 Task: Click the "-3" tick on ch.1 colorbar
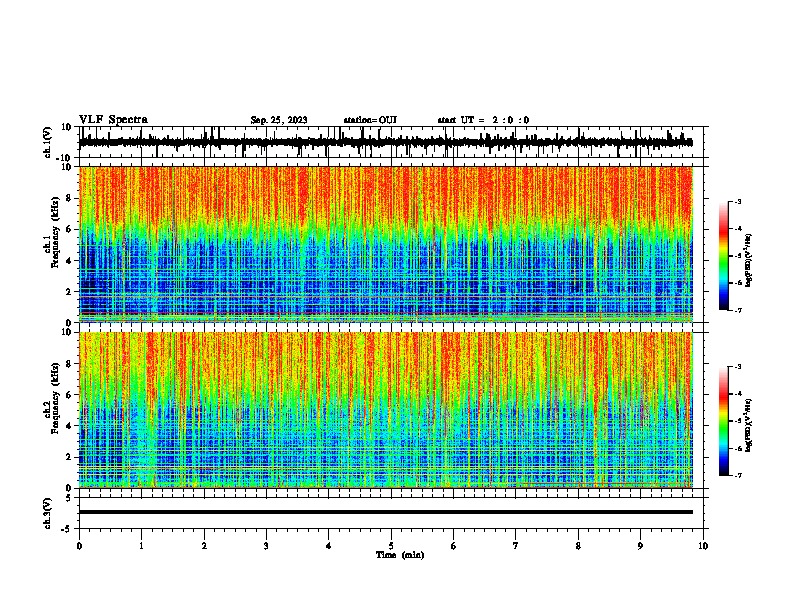(x=737, y=201)
